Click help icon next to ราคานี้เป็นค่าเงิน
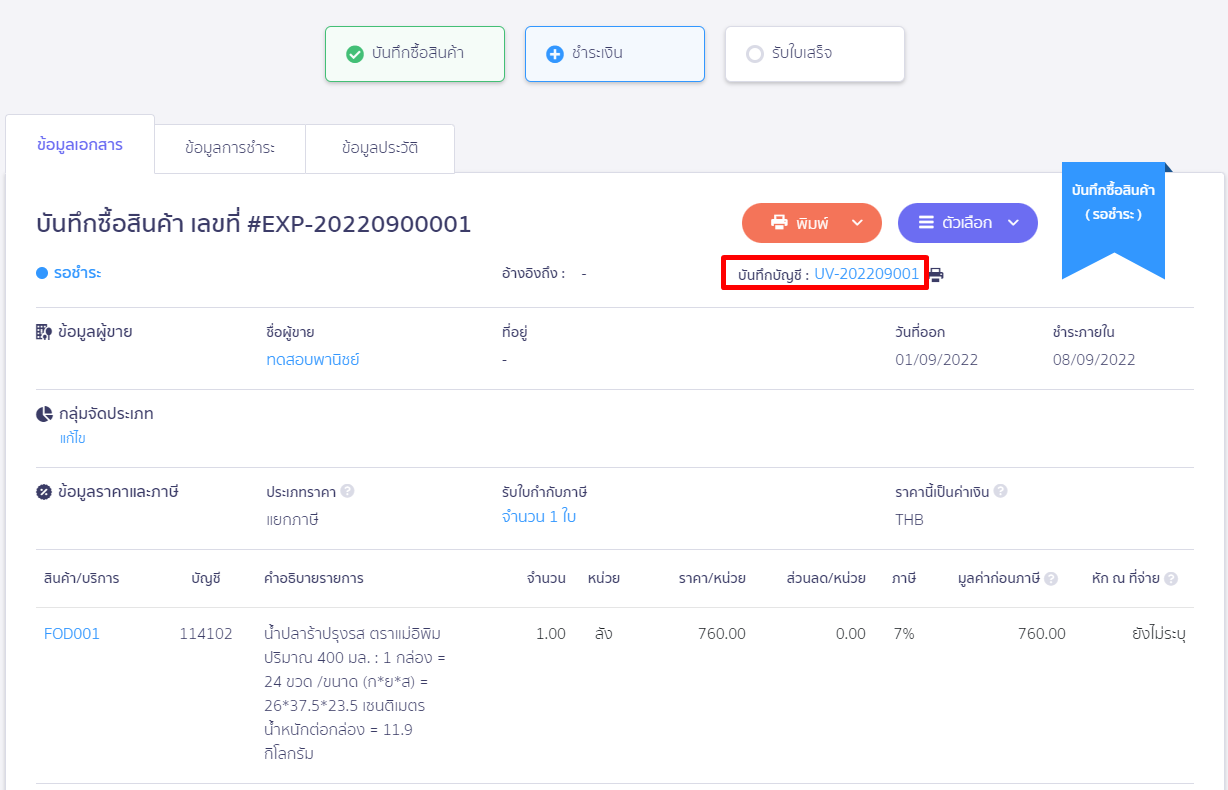The image size is (1228, 790). point(1000,491)
